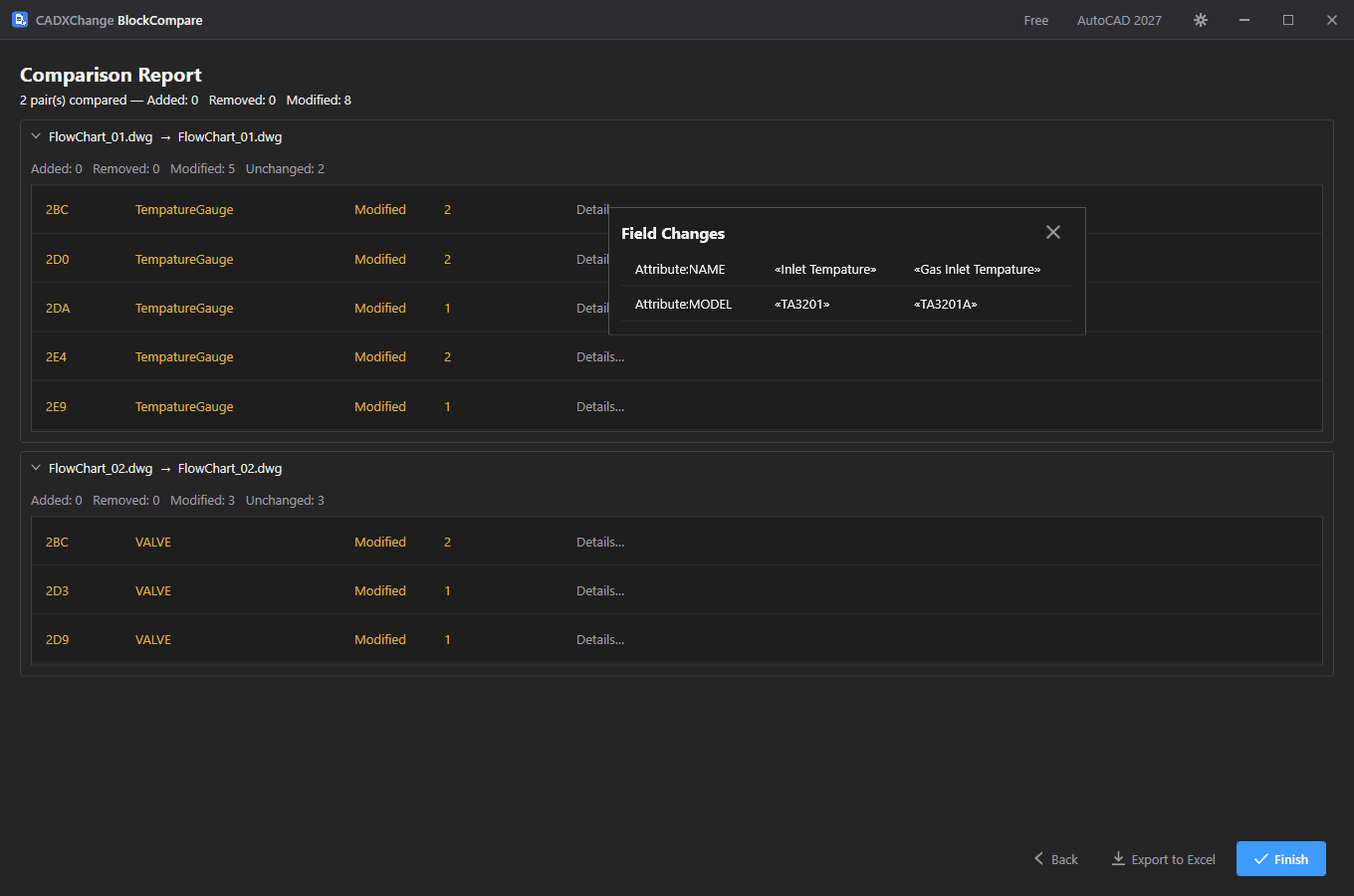The height and width of the screenshot is (896, 1354).
Task: Click the Field Changes popup title
Action: (673, 233)
